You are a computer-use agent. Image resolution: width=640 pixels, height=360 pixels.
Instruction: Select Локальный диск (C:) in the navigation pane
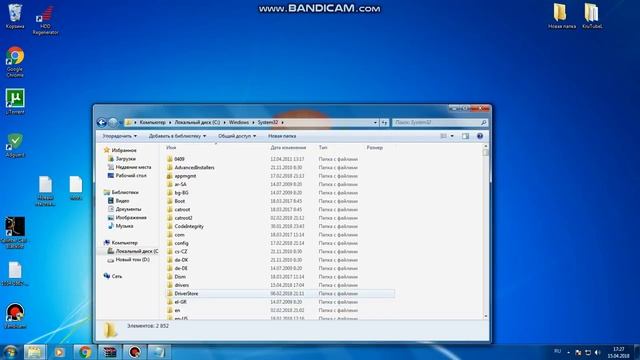[x=133, y=251]
